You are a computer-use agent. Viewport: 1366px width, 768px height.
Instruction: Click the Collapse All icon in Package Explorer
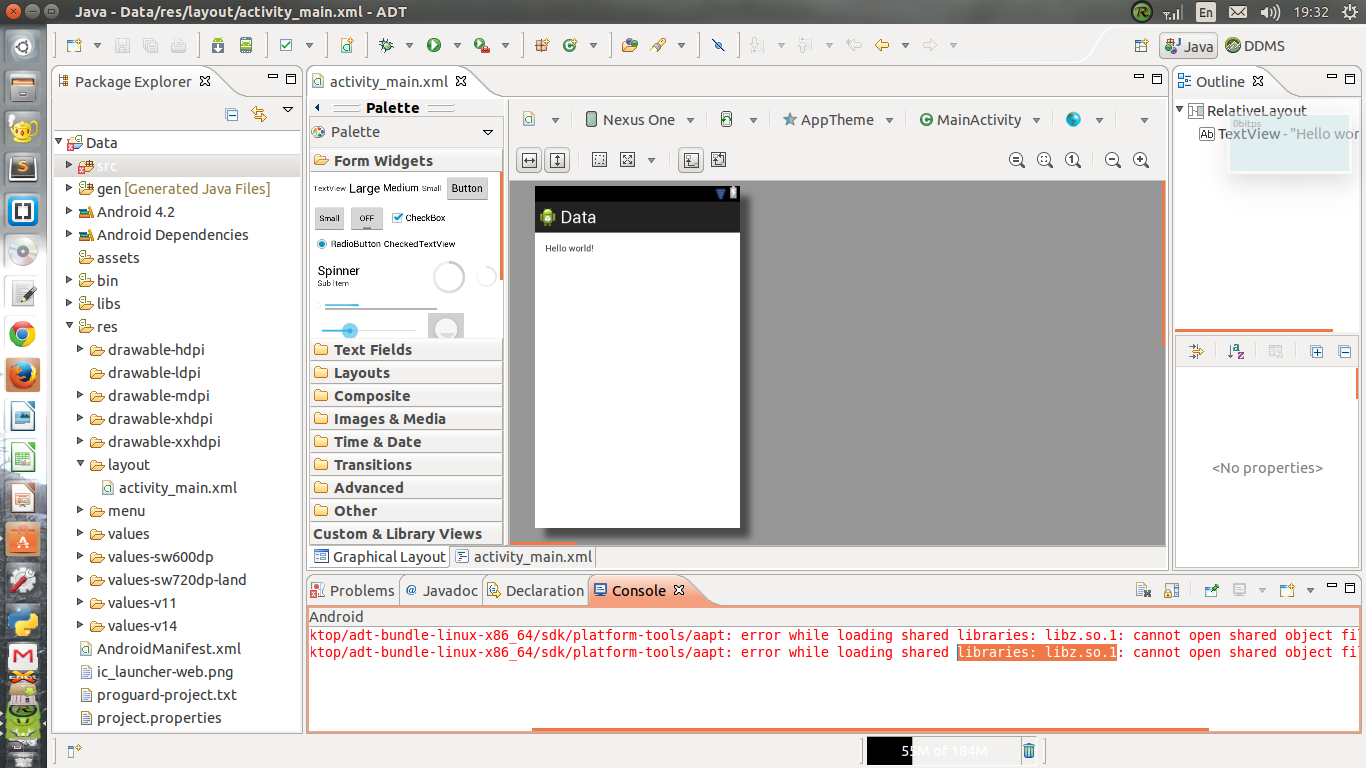(232, 113)
